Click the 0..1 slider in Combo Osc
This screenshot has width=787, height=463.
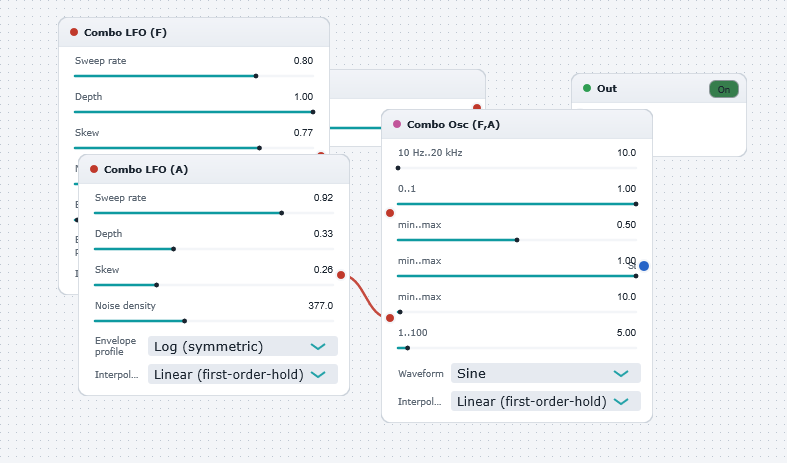(x=517, y=204)
